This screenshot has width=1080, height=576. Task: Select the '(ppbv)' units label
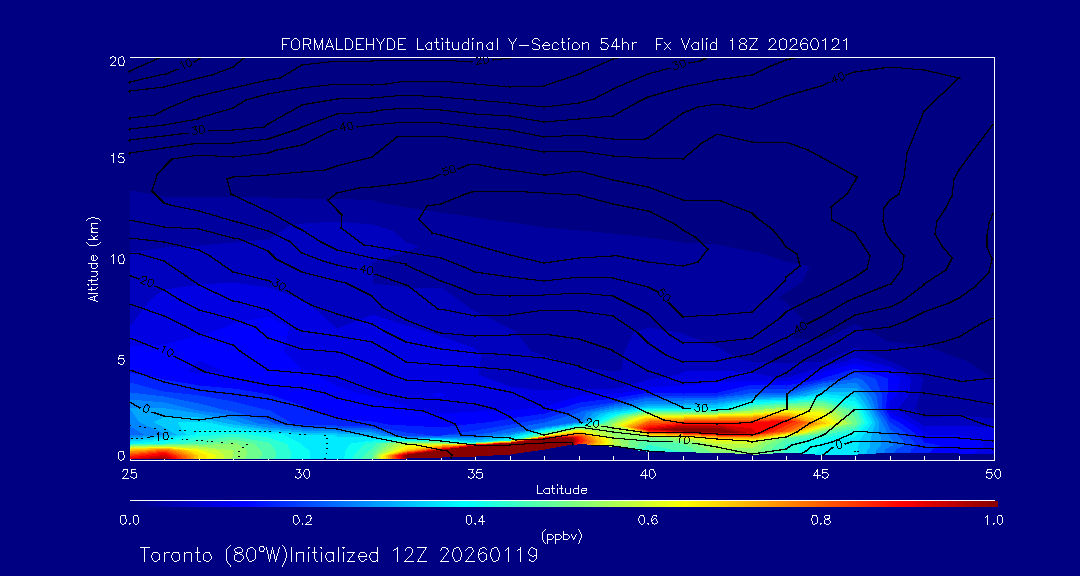point(562,536)
